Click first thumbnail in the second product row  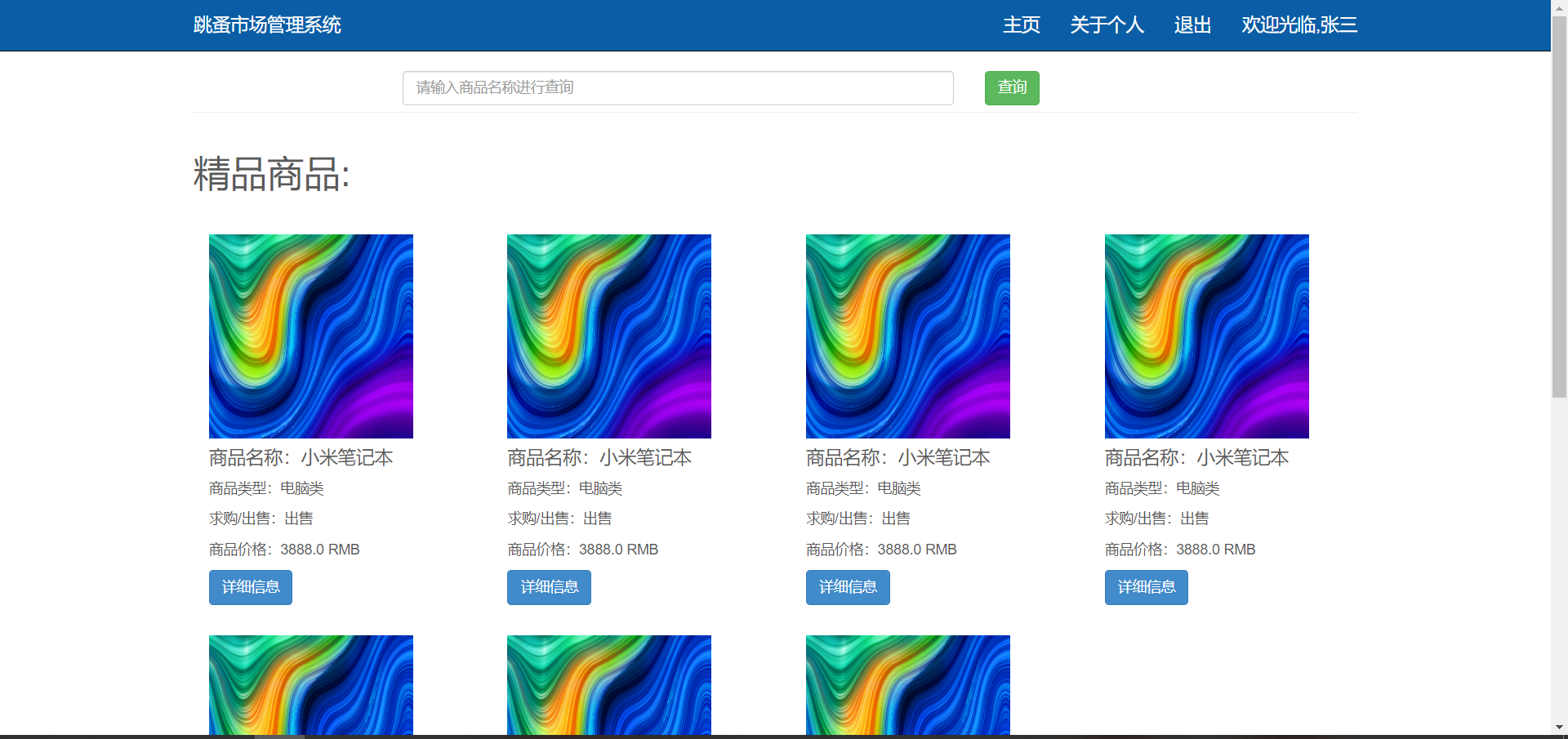tap(311, 685)
